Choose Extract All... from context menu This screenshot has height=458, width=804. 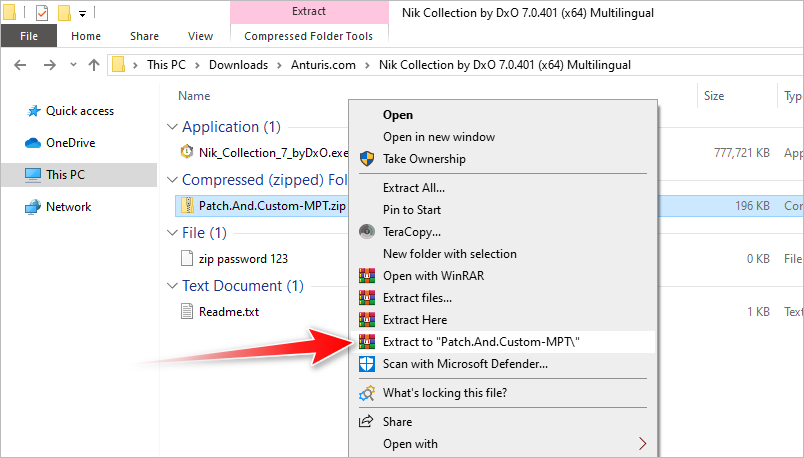click(413, 188)
